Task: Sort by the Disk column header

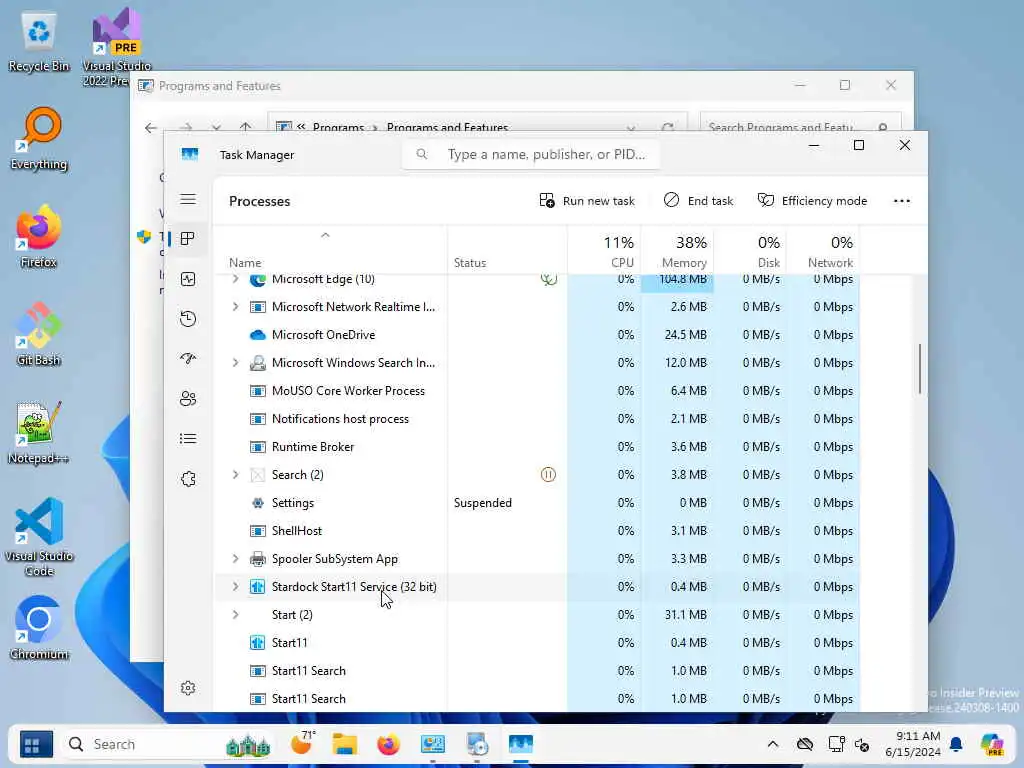Action: pos(750,250)
